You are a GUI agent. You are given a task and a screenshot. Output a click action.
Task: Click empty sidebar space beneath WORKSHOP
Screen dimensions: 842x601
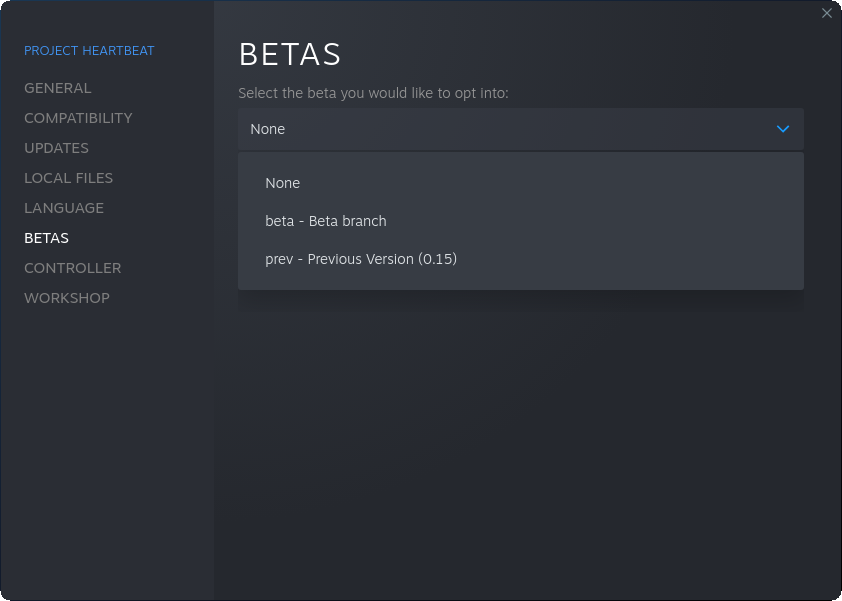pos(107,451)
